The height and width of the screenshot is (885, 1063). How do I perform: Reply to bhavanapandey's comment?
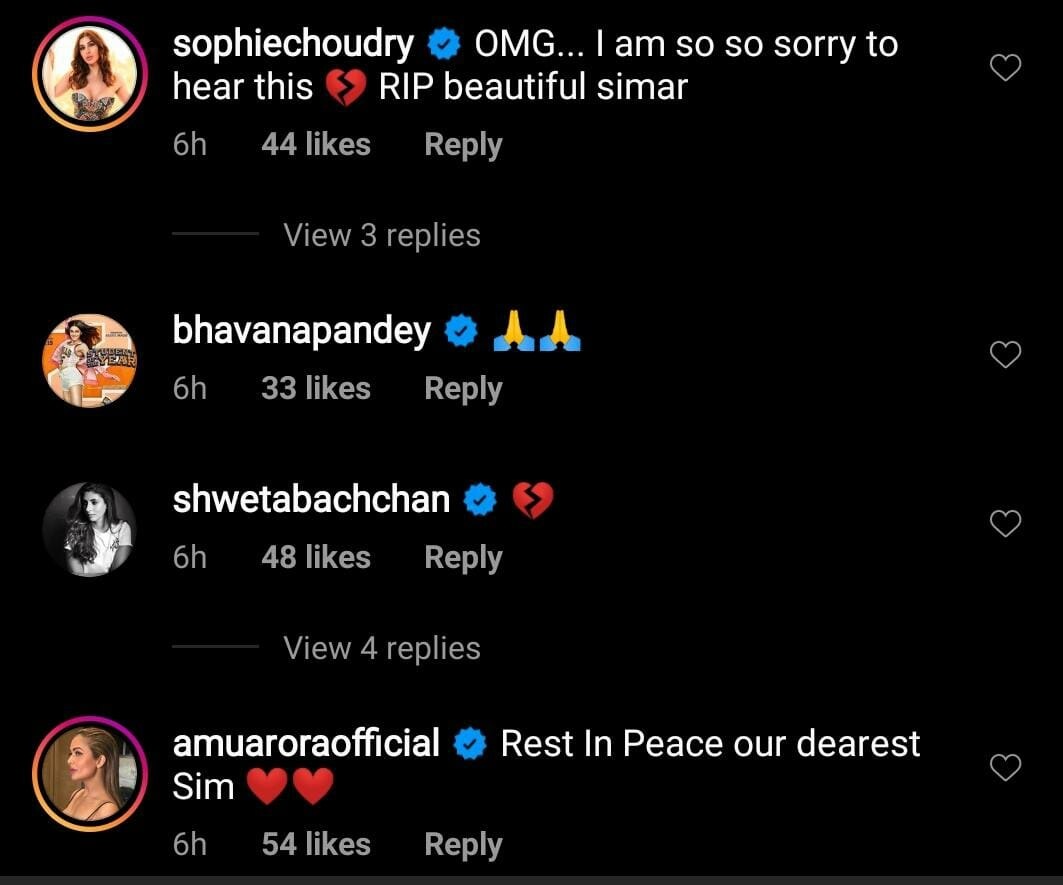[x=463, y=388]
